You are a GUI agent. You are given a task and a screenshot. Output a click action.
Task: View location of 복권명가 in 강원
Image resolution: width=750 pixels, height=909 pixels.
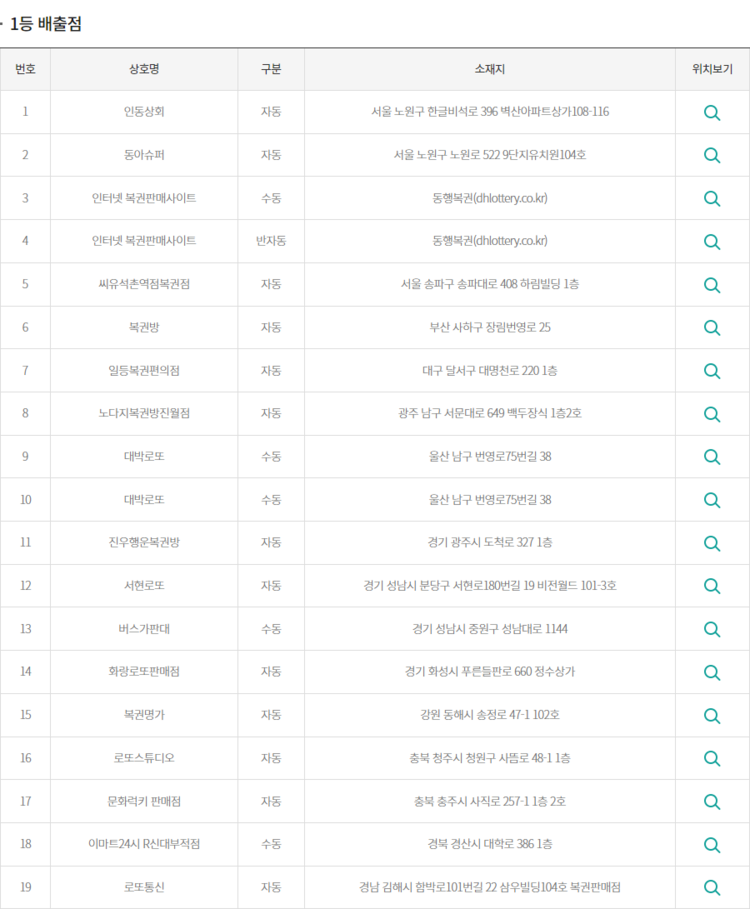[x=712, y=715]
